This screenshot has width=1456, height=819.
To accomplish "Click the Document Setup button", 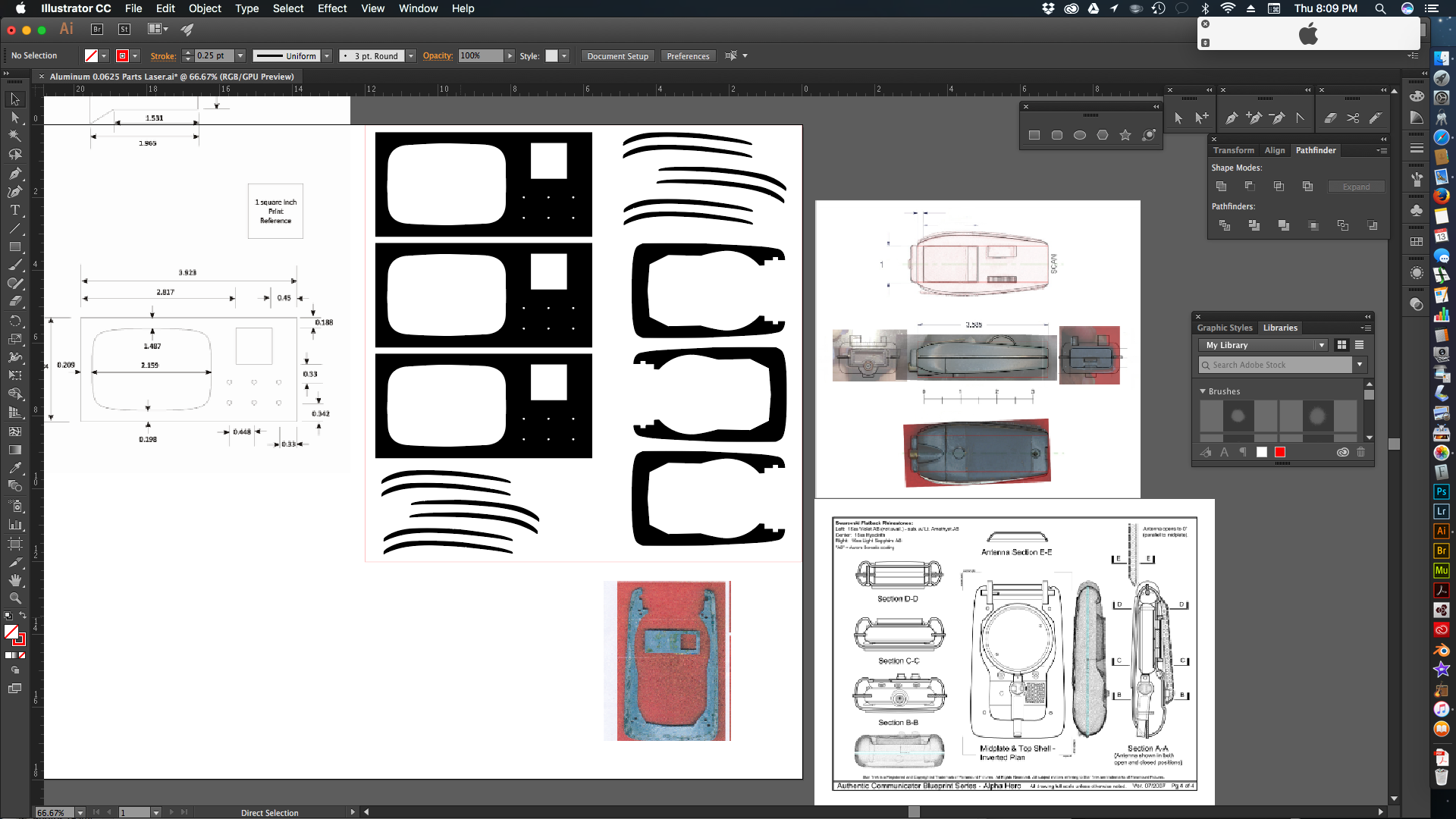I will pyautogui.click(x=617, y=56).
